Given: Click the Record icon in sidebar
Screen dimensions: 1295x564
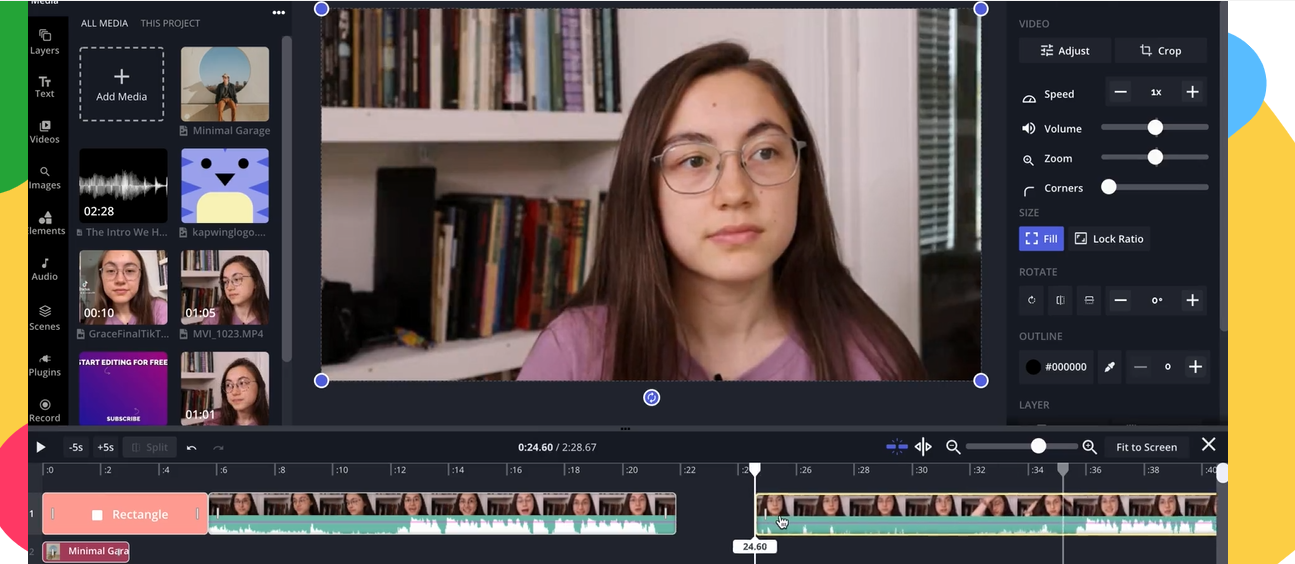Looking at the screenshot, I should coord(44,410).
